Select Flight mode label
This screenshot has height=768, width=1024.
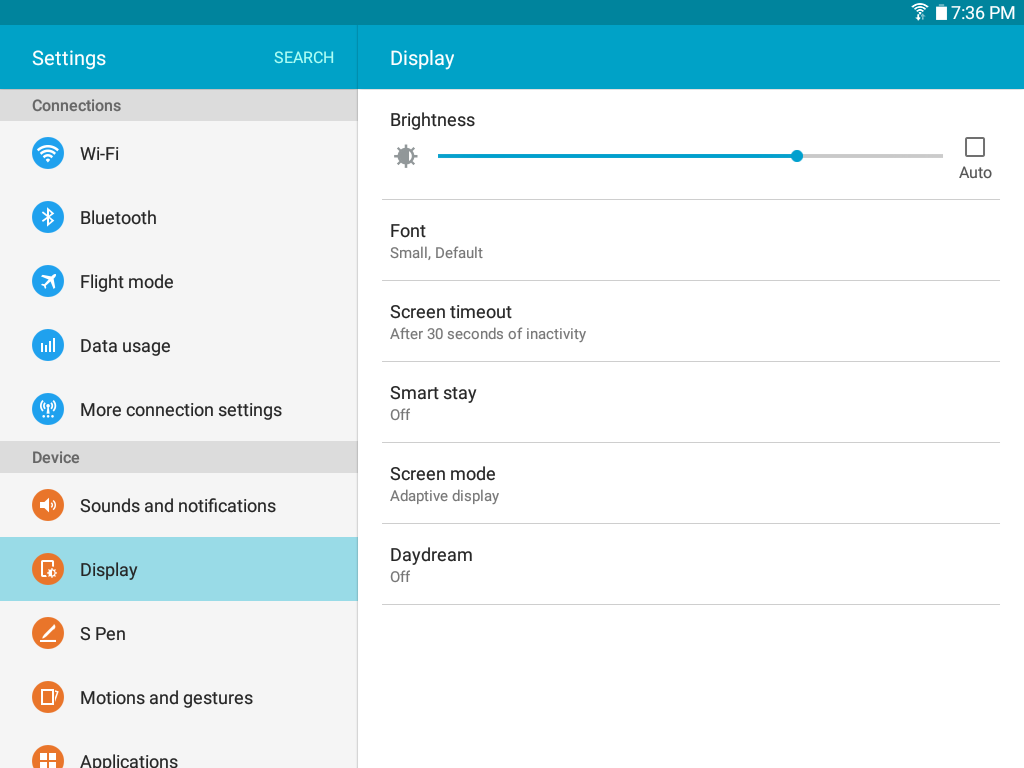(127, 282)
